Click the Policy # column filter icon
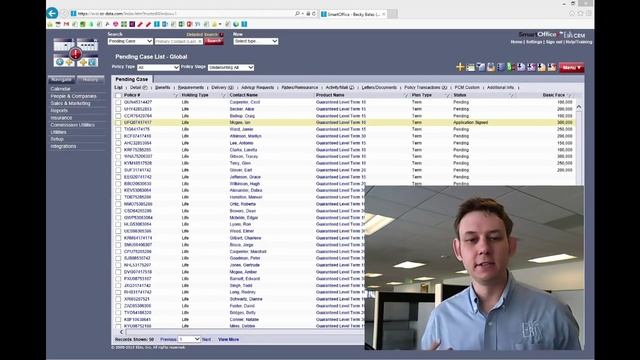This screenshot has height=360, width=640. click(x=176, y=95)
